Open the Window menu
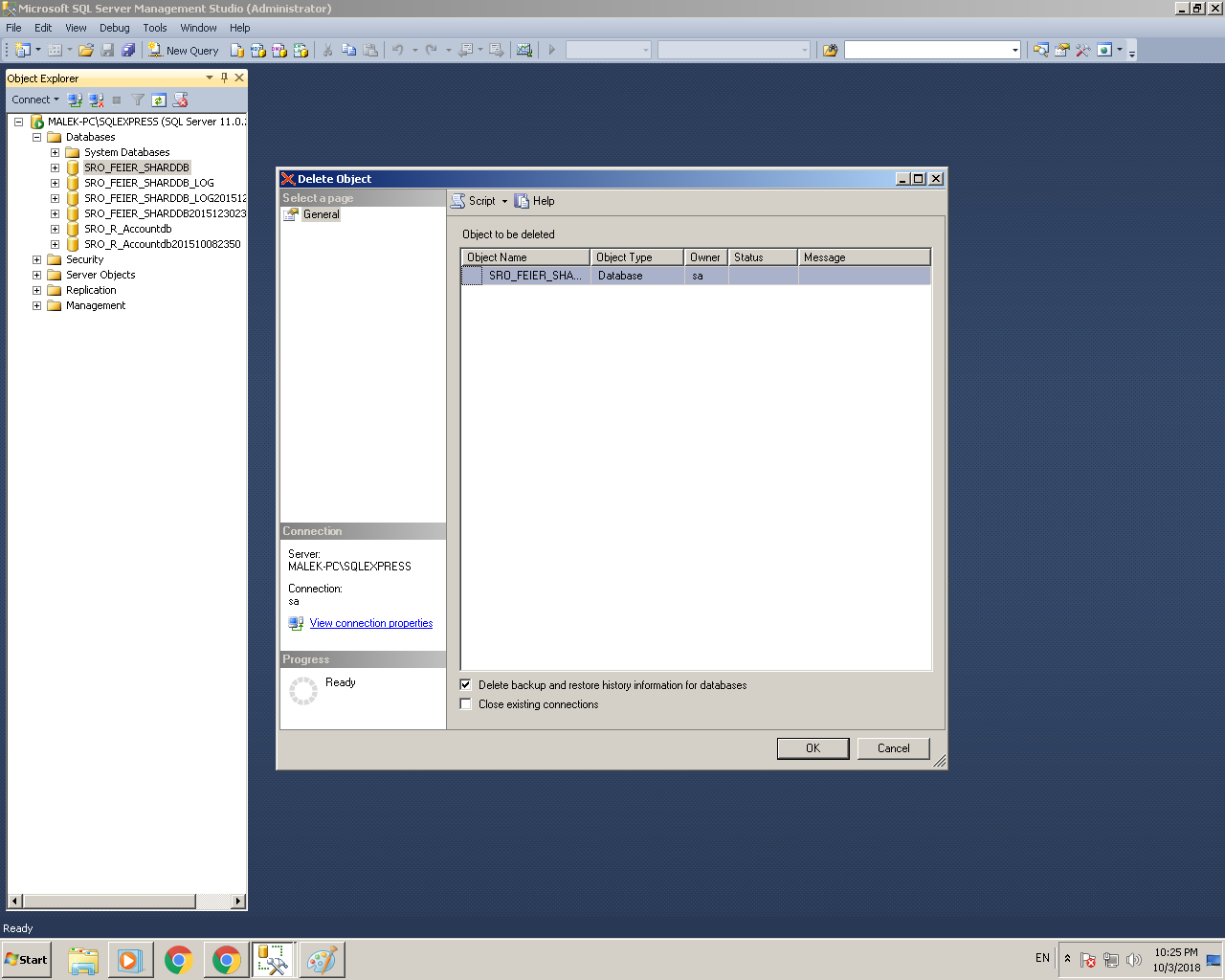Screen dimensions: 1225x980 [198, 28]
